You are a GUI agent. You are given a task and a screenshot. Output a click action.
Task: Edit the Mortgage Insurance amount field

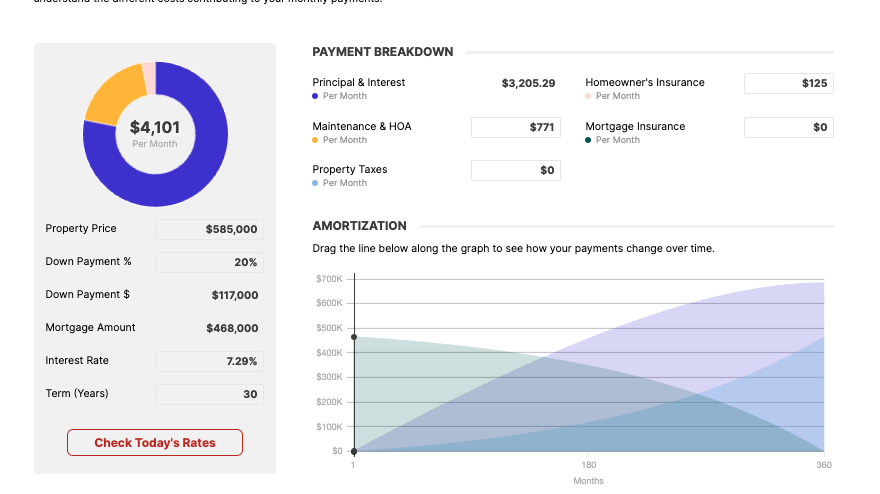pos(789,127)
